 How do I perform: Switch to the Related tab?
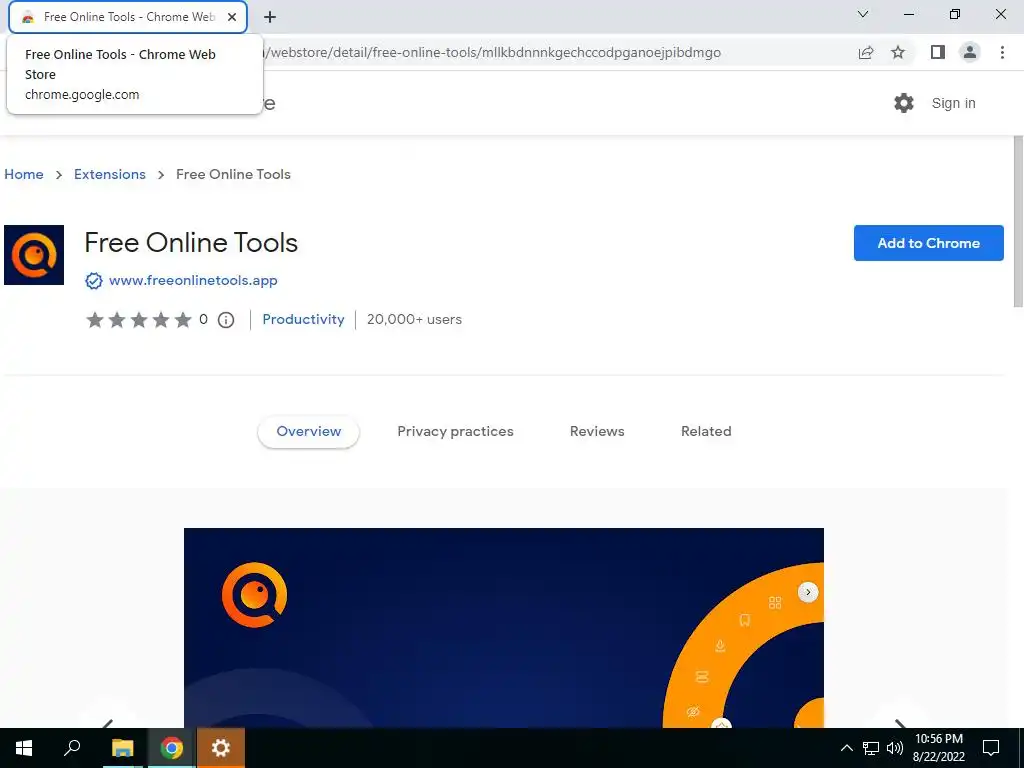tap(706, 431)
